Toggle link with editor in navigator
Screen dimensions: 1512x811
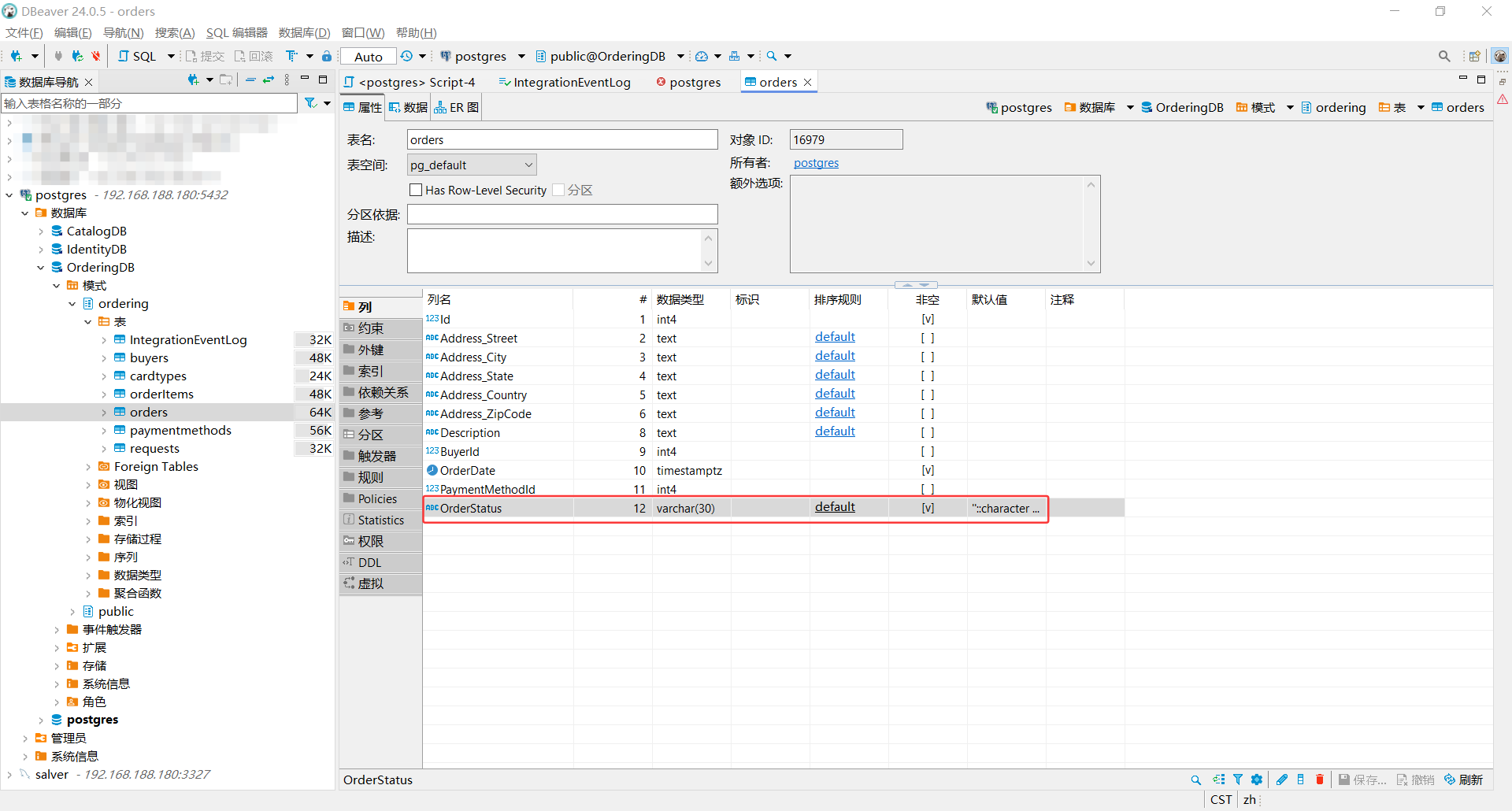[269, 80]
